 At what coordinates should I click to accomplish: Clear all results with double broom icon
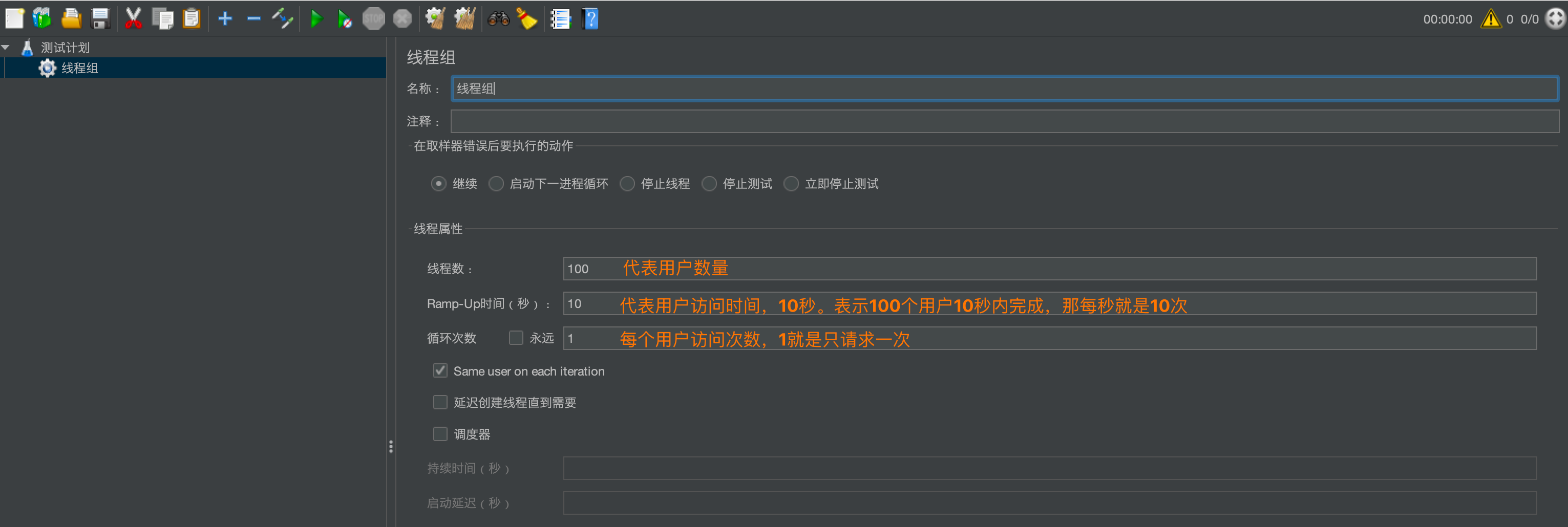465,19
